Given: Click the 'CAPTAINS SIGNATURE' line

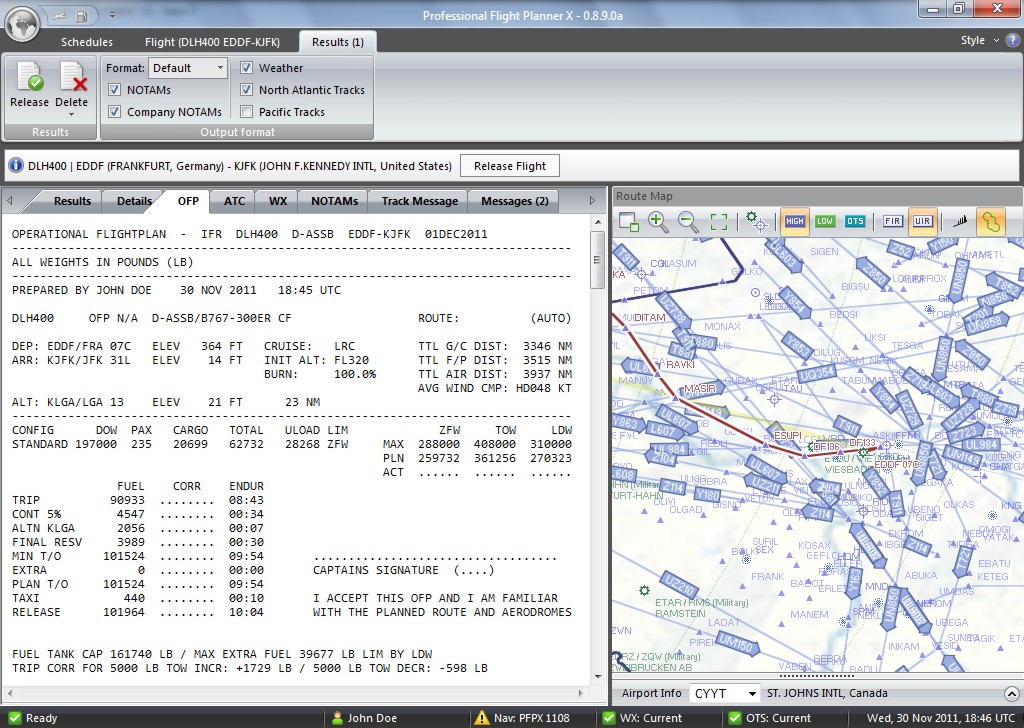Looking at the screenshot, I should coord(403,570).
